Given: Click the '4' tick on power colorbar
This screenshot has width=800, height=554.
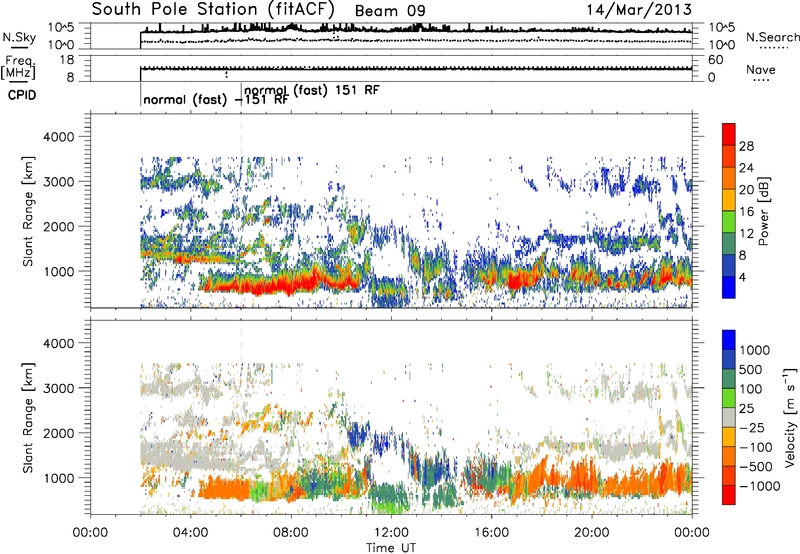Looking at the screenshot, I should 742,277.
